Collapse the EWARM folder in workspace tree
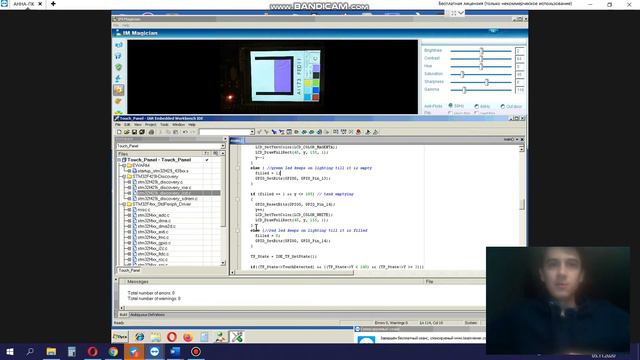The width and height of the screenshot is (640, 360). point(124,165)
